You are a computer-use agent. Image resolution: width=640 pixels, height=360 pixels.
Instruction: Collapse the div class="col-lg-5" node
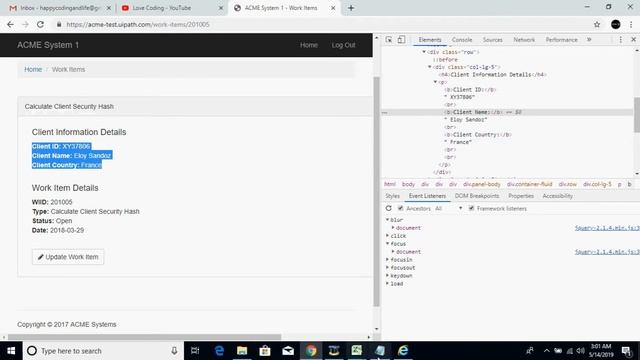[x=429, y=67]
